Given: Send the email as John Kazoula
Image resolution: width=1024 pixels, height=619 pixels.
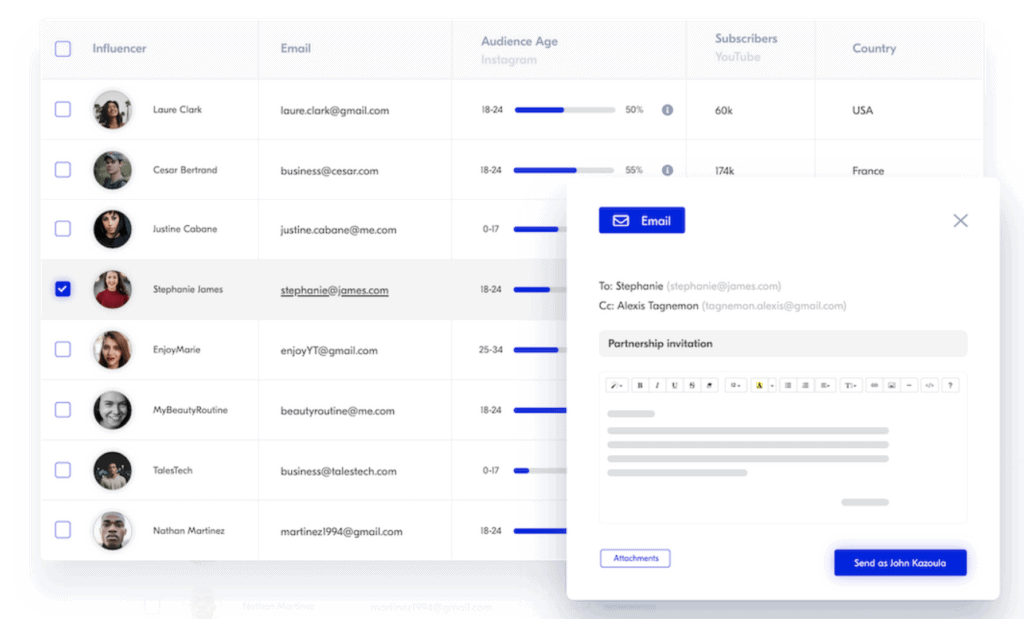Looking at the screenshot, I should pyautogui.click(x=900, y=563).
